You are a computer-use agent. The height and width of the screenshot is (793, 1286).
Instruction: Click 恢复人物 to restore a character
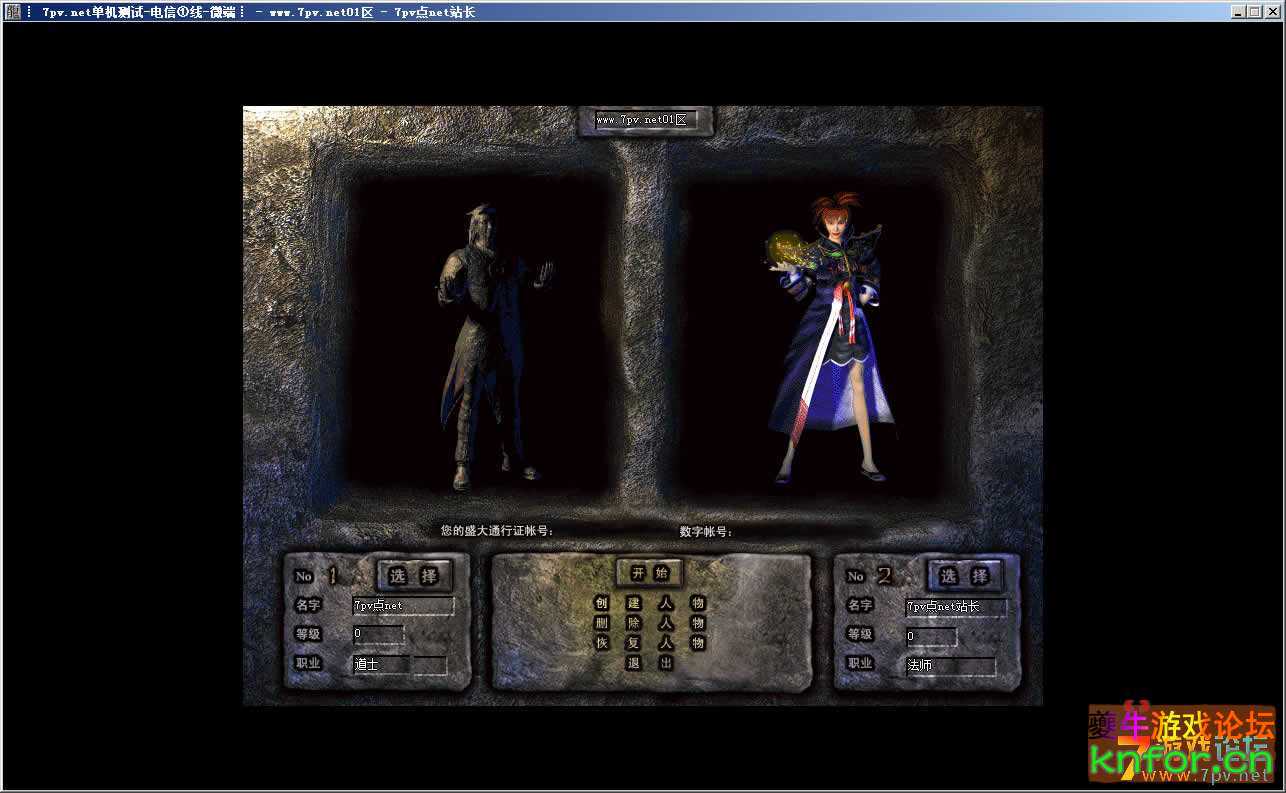click(x=650, y=643)
